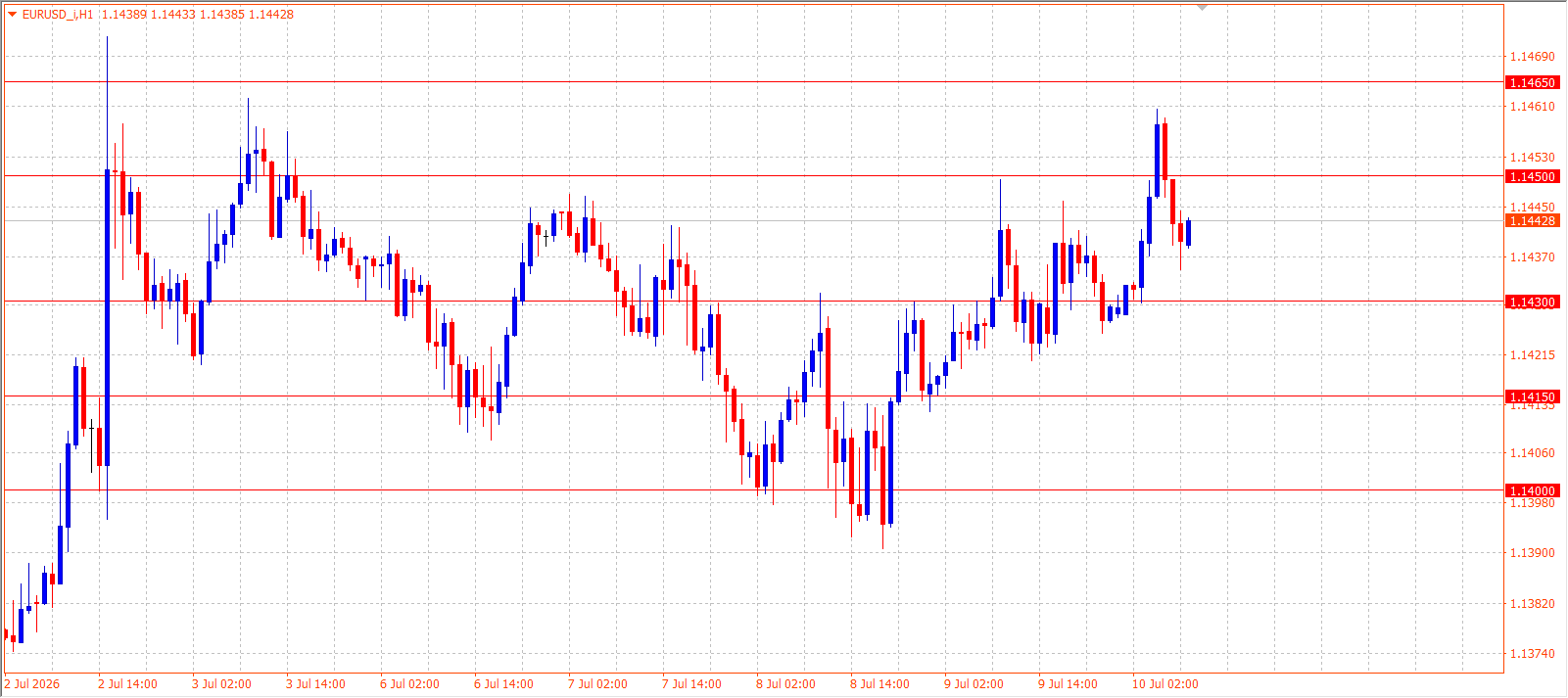The image size is (1568, 698).
Task: Click the OHLC value 1.14433 in chart header
Action: tap(172, 14)
